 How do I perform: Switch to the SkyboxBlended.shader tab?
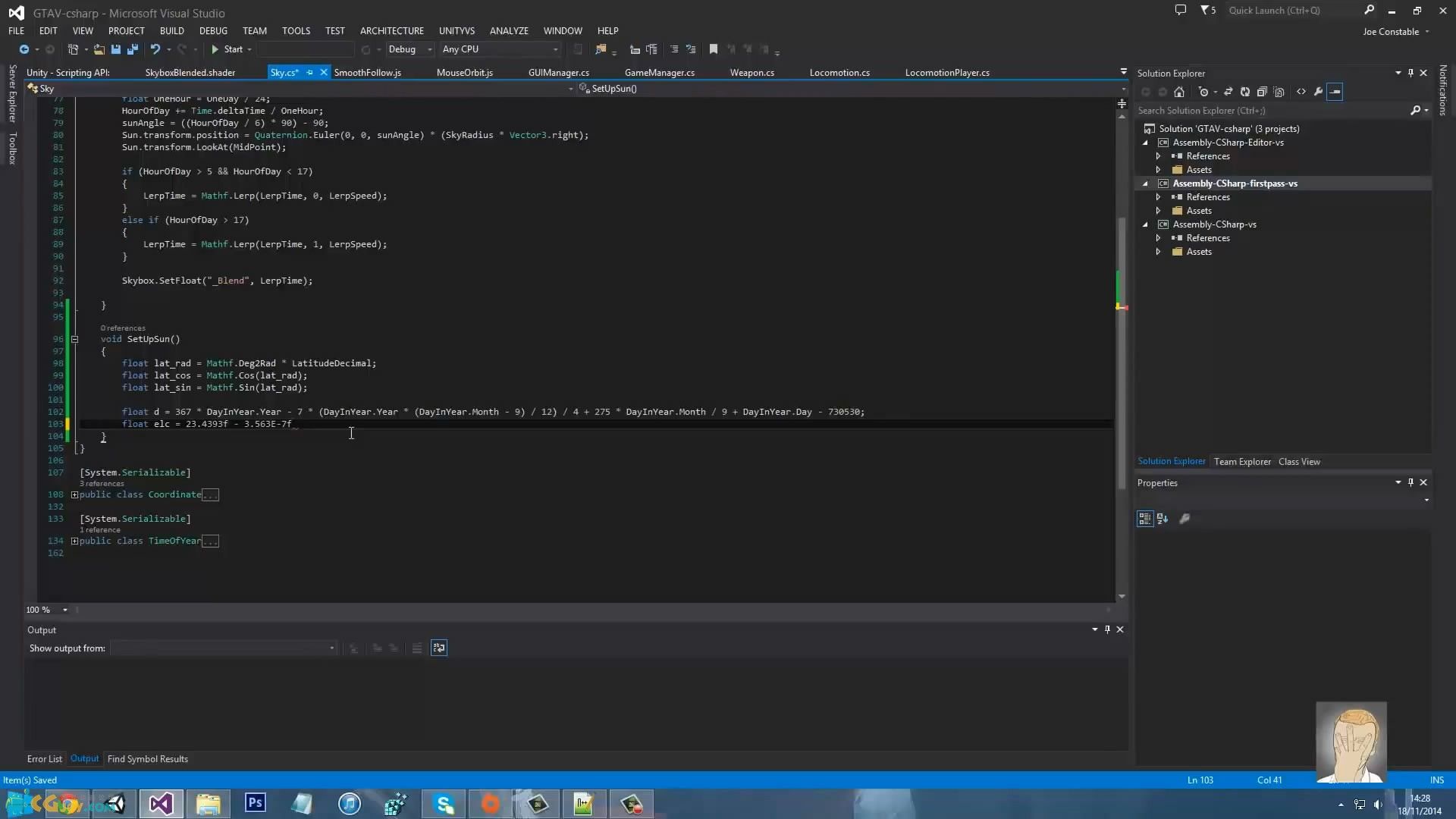click(x=190, y=73)
